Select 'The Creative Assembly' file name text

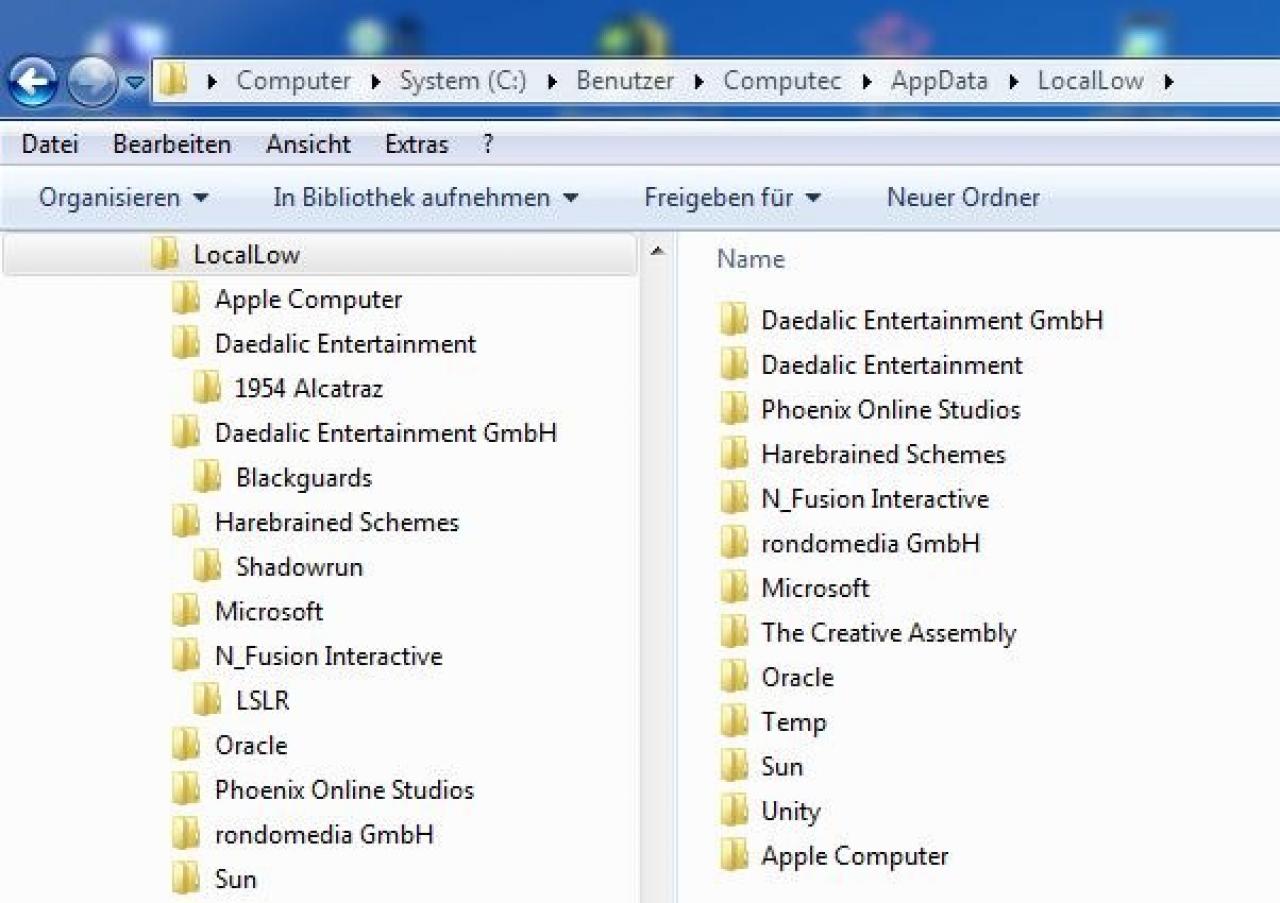tap(888, 633)
